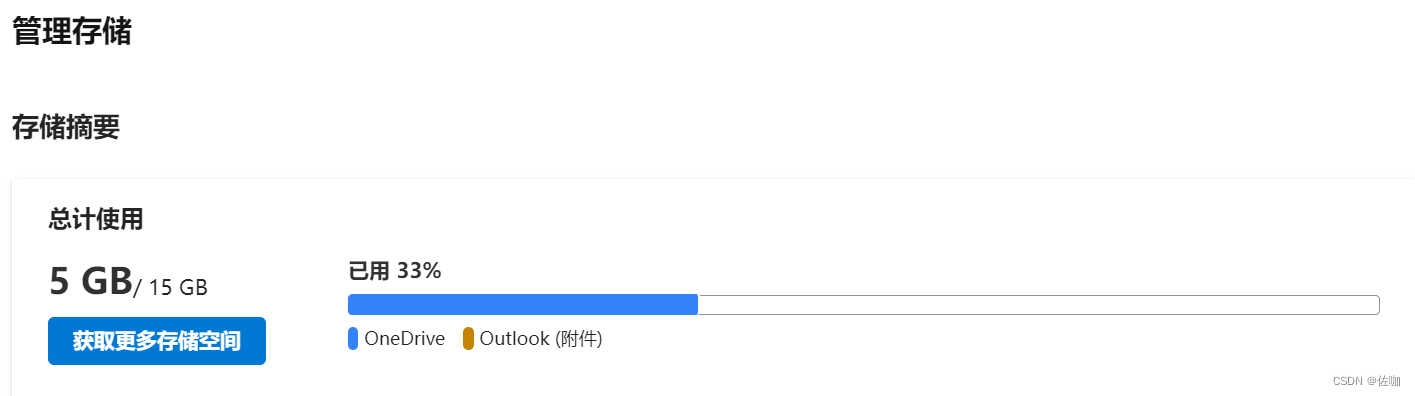Select the OneDrive legend label
The image size is (1415, 396).
pos(405,339)
